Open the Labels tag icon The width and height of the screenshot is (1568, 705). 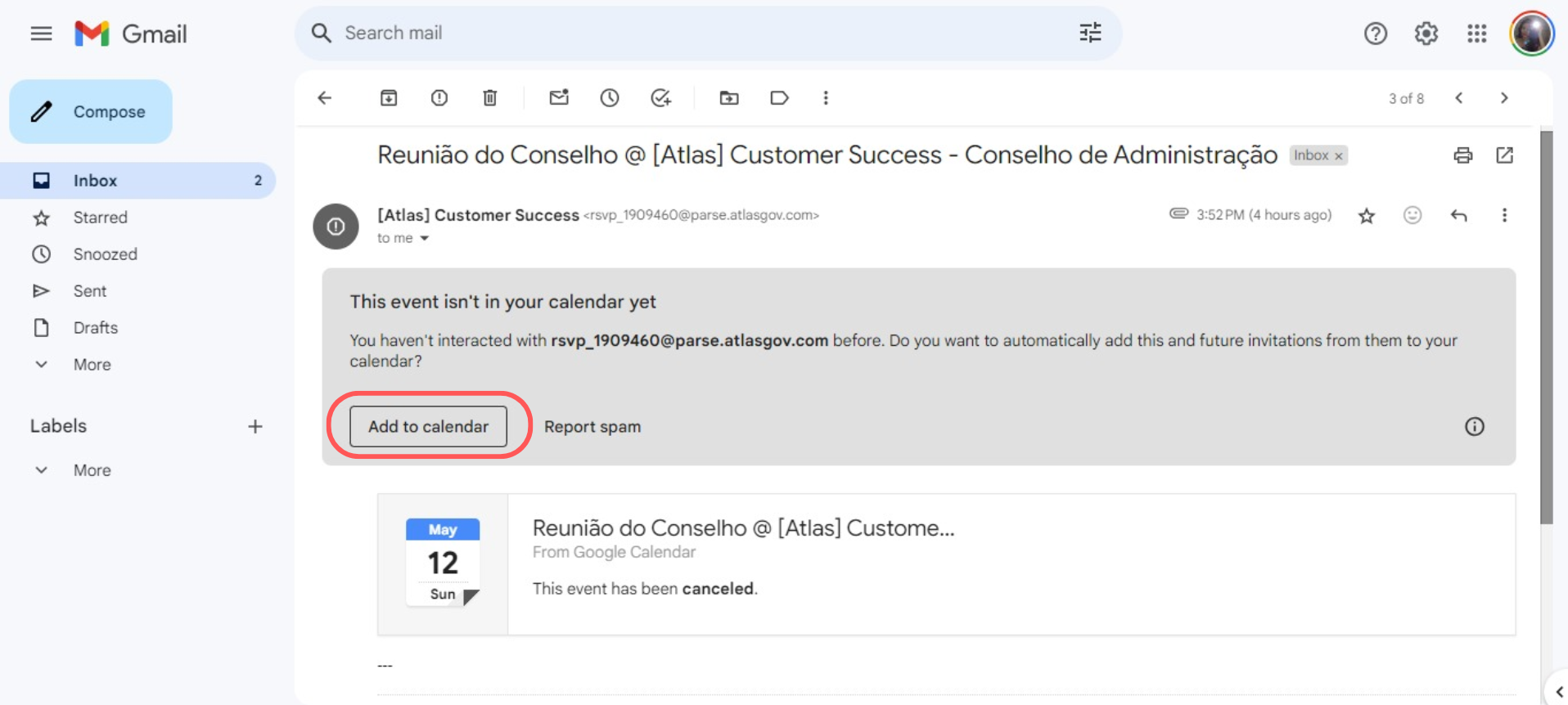pyautogui.click(x=779, y=98)
